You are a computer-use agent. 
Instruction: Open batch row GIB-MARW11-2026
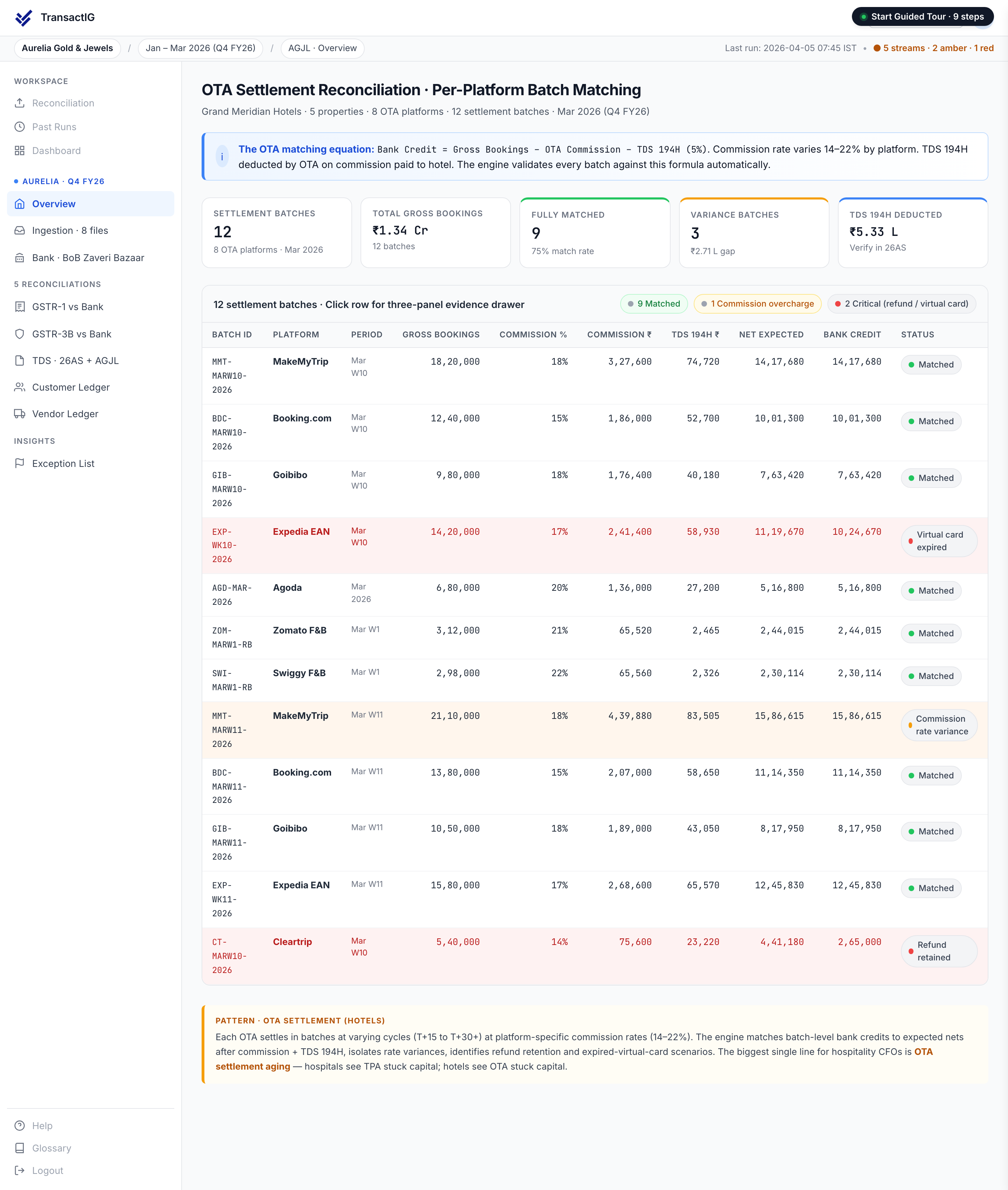[x=594, y=843]
